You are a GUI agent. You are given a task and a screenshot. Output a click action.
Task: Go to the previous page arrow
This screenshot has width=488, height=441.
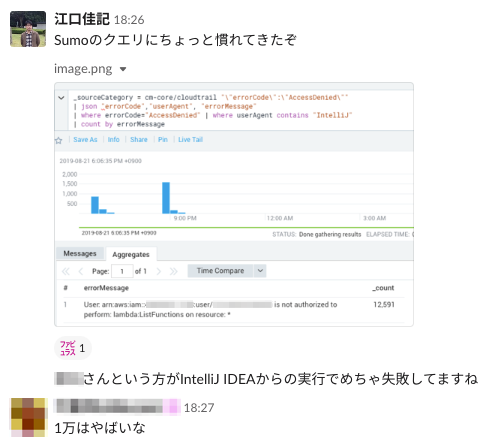pos(81,271)
